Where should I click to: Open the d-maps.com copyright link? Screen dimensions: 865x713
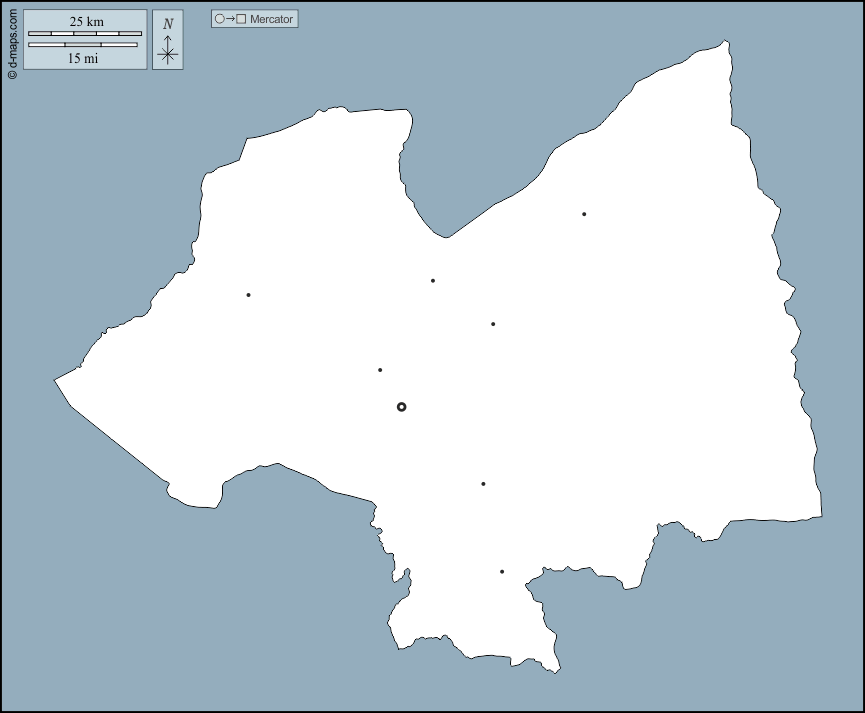click(x=12, y=44)
